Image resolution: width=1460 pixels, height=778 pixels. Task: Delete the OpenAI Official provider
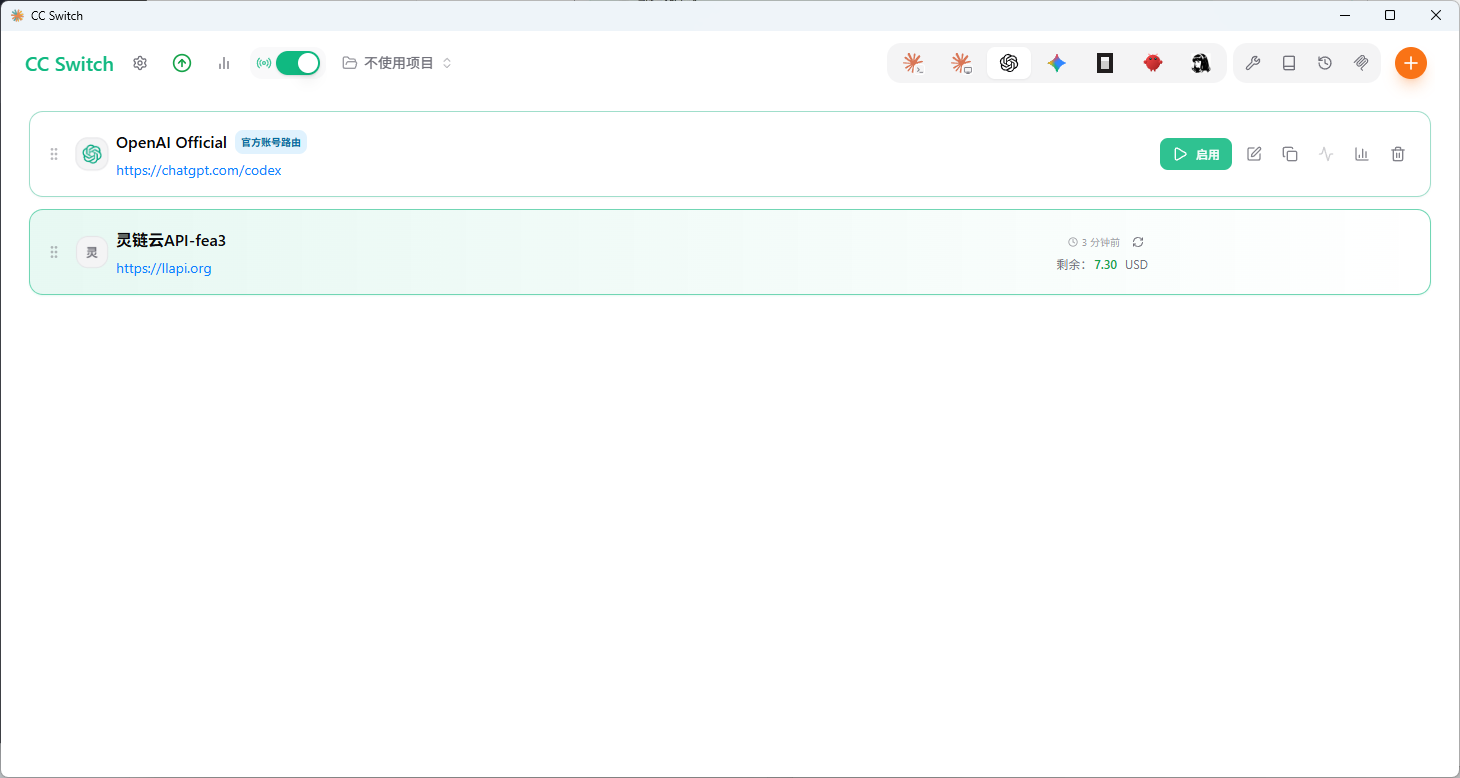pyautogui.click(x=1398, y=154)
